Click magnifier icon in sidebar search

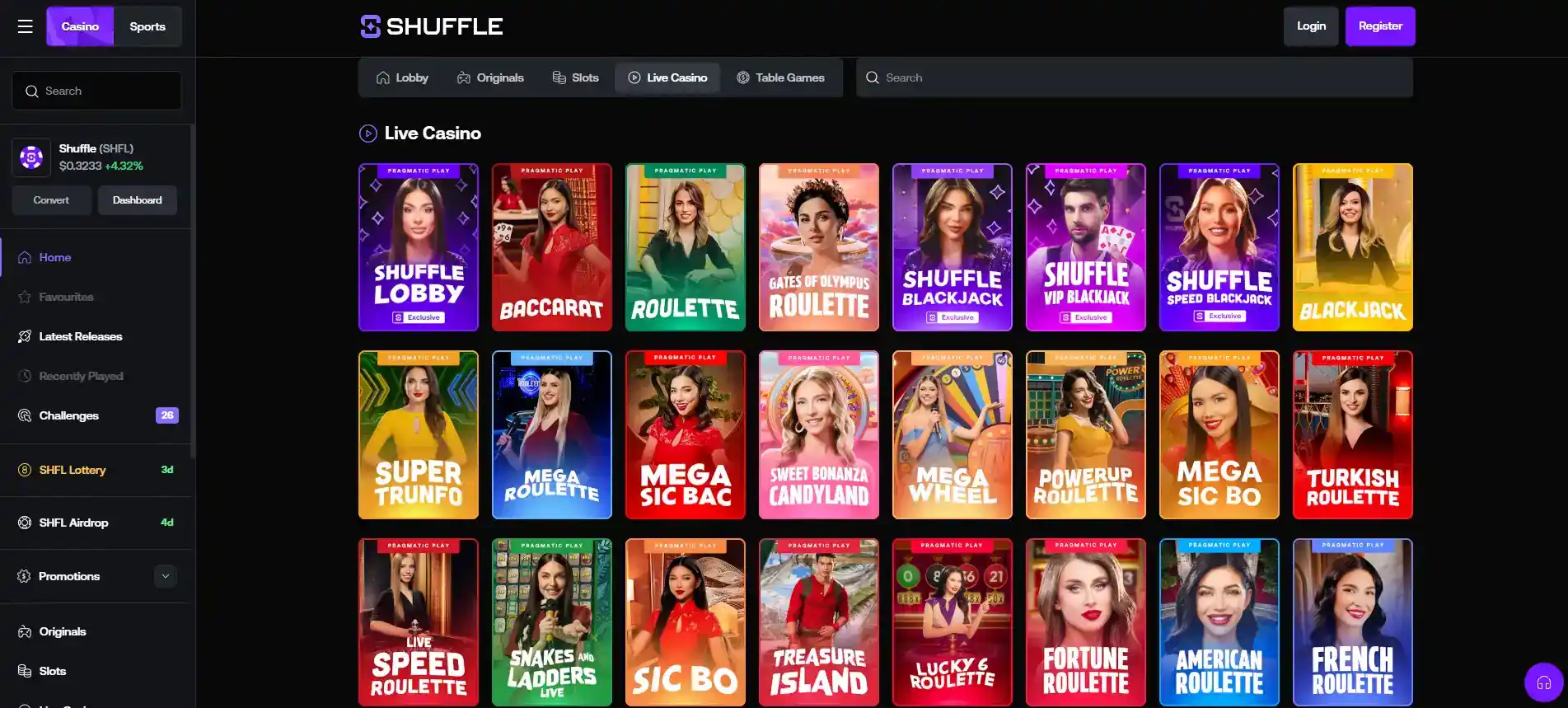click(32, 91)
